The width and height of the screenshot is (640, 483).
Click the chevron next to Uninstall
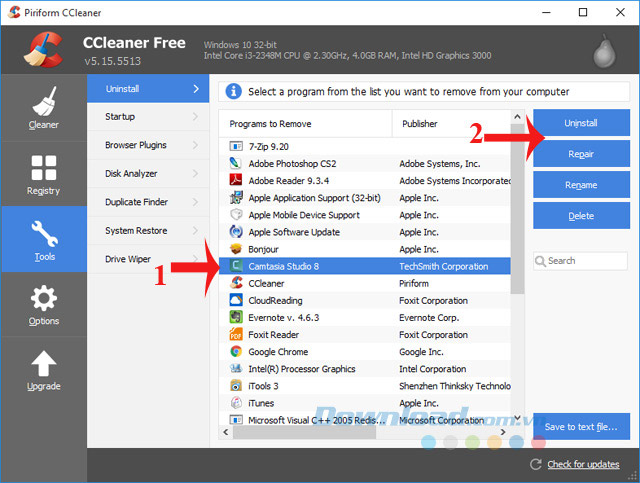196,89
